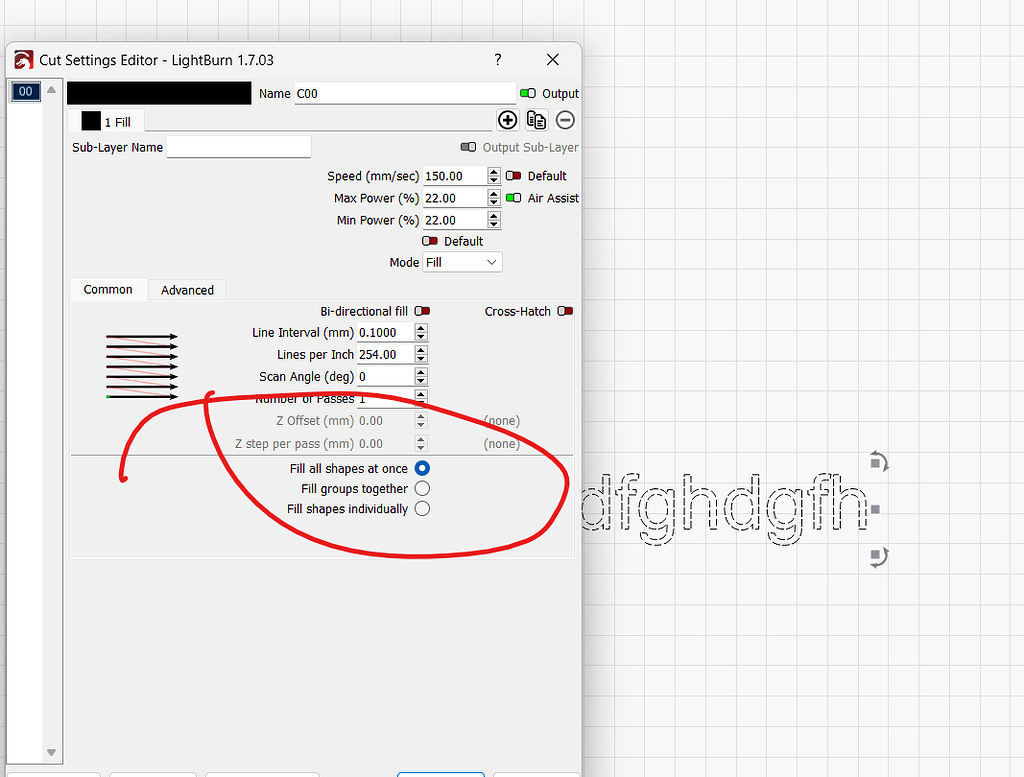
Task: Disable the Output toggle
Action: pyautogui.click(x=527, y=93)
